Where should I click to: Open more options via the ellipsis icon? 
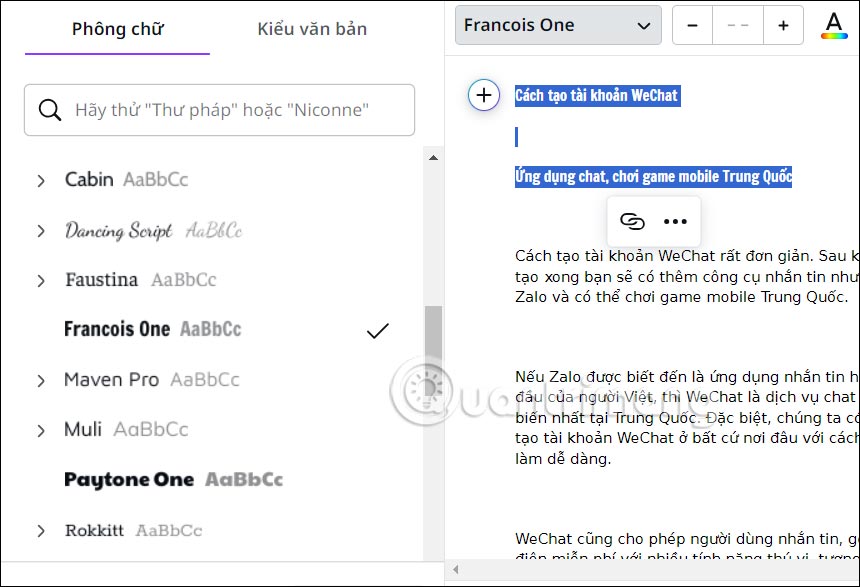676,221
